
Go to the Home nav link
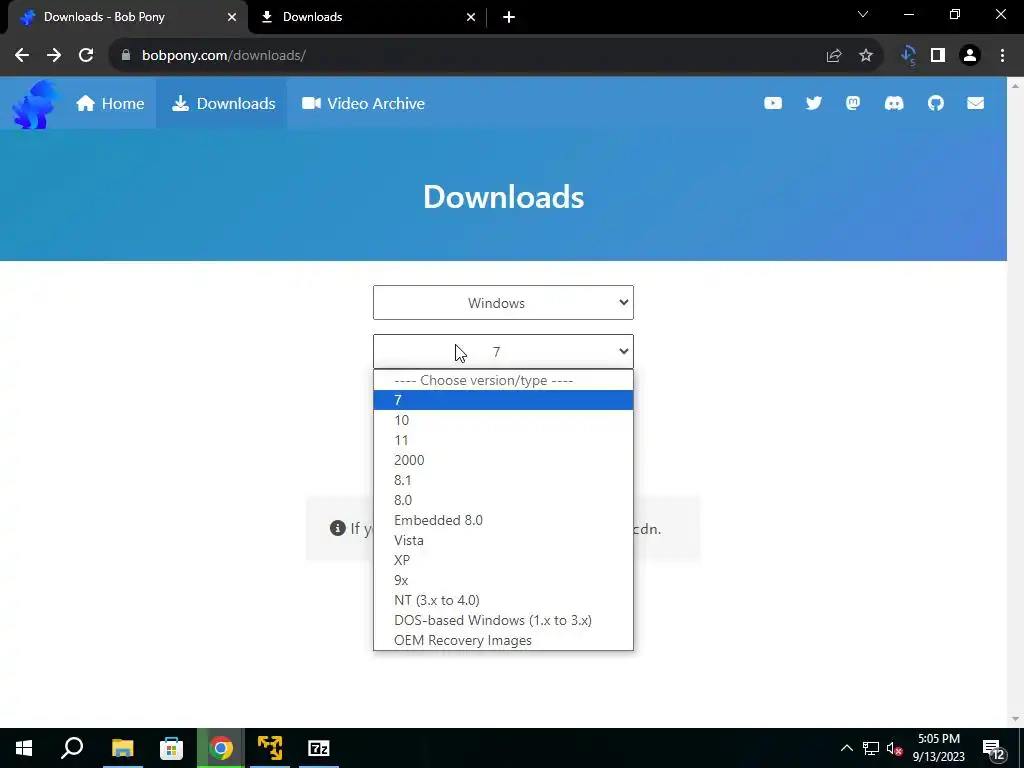(110, 104)
